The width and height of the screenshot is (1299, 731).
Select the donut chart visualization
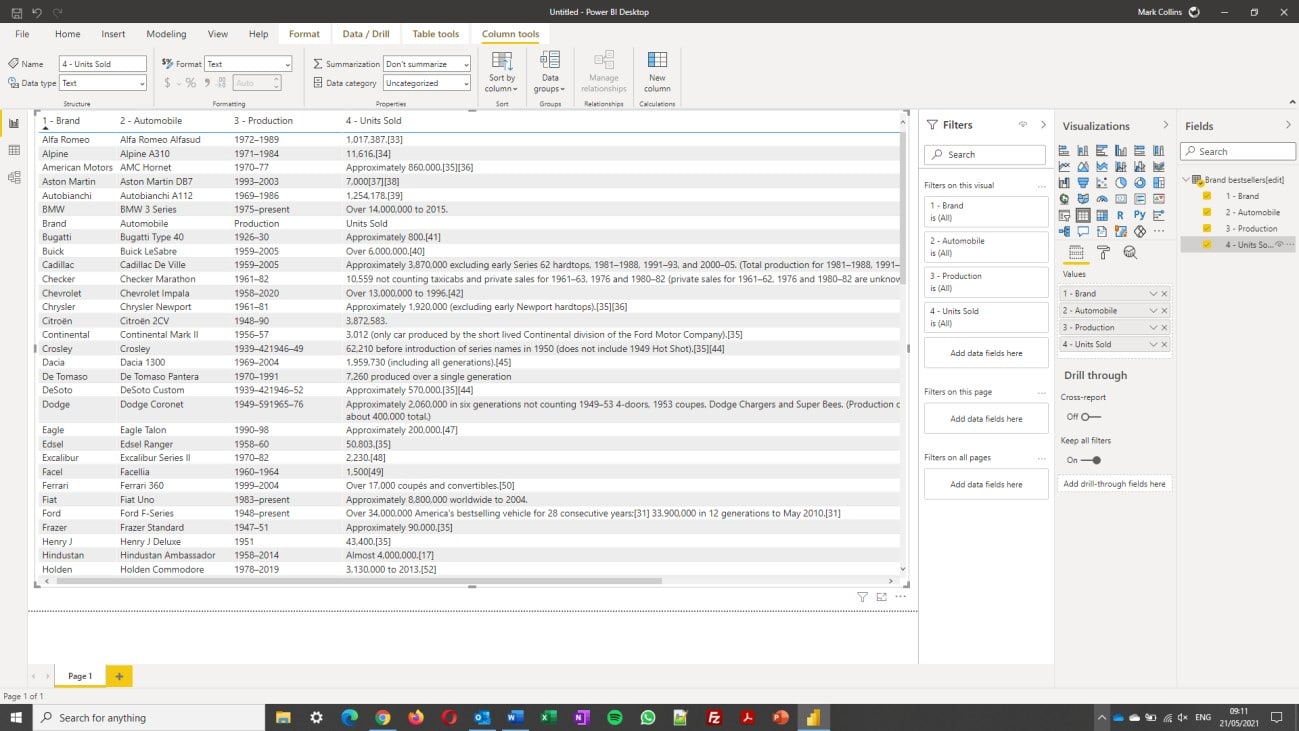coord(1140,182)
